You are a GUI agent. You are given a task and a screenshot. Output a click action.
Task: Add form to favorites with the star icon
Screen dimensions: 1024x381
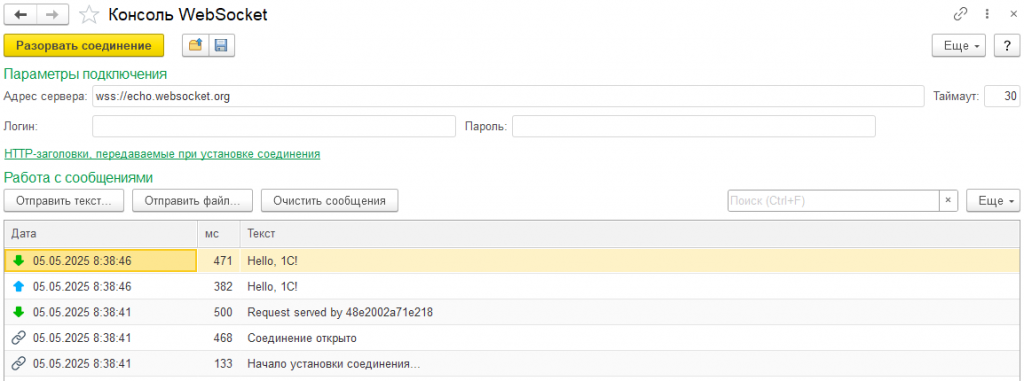click(89, 14)
